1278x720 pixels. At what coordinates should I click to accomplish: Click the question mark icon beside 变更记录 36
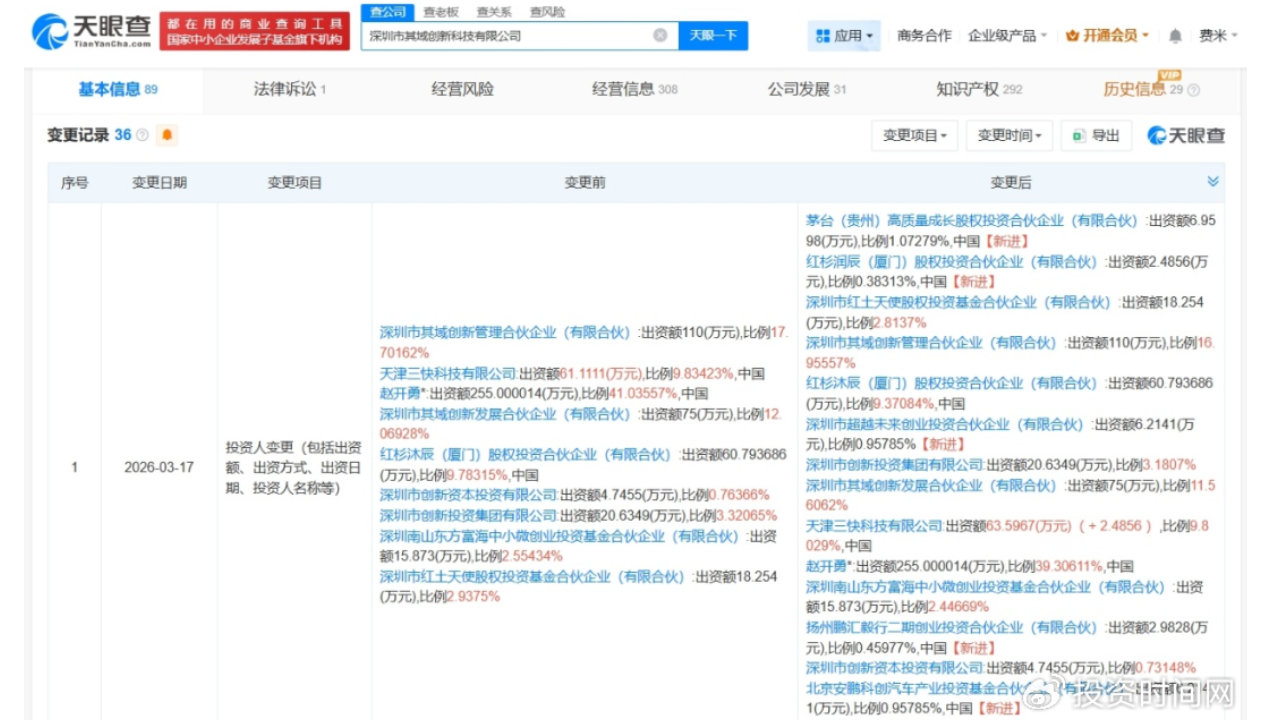point(142,134)
